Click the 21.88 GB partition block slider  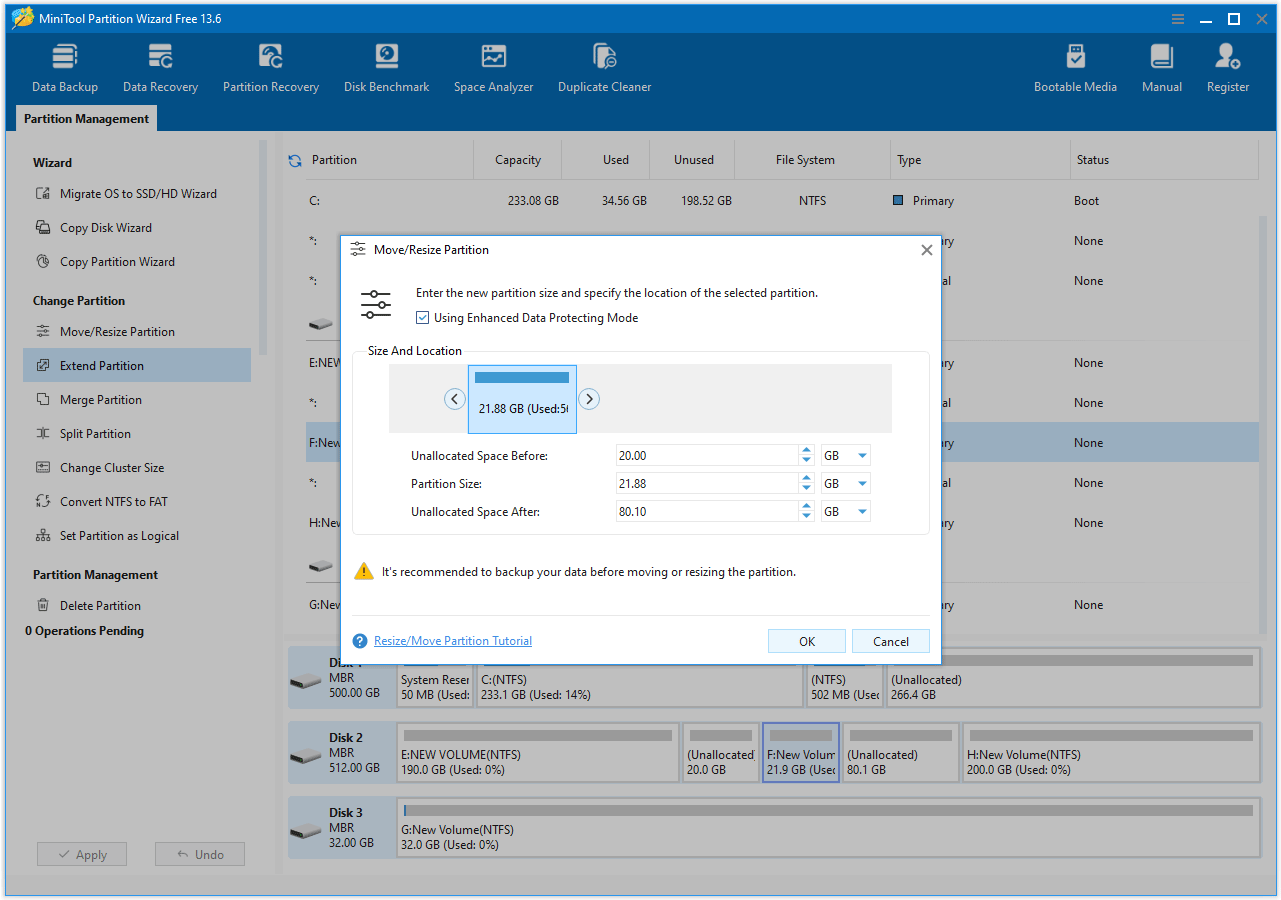coord(522,399)
